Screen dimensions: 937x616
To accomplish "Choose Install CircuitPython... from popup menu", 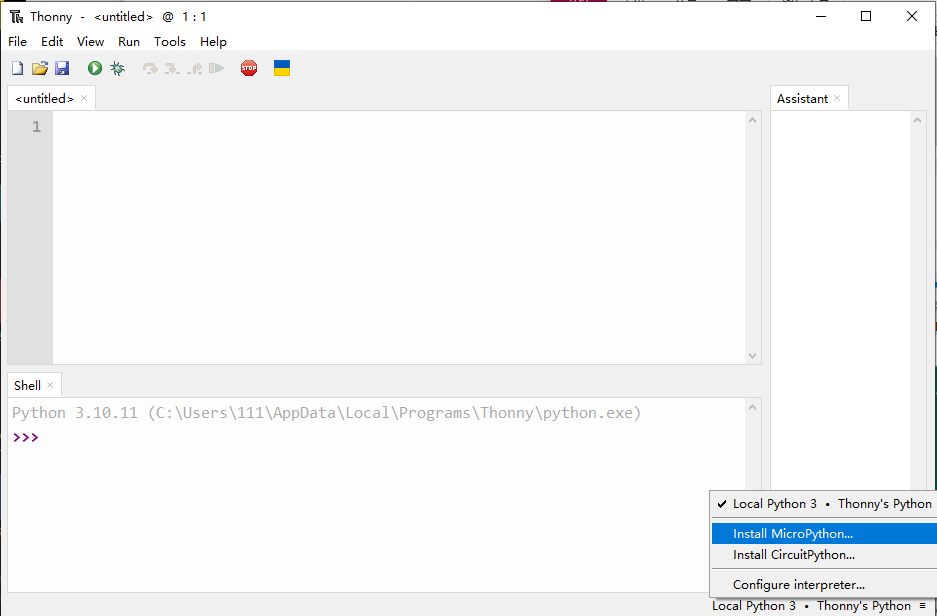I will [x=824, y=554].
